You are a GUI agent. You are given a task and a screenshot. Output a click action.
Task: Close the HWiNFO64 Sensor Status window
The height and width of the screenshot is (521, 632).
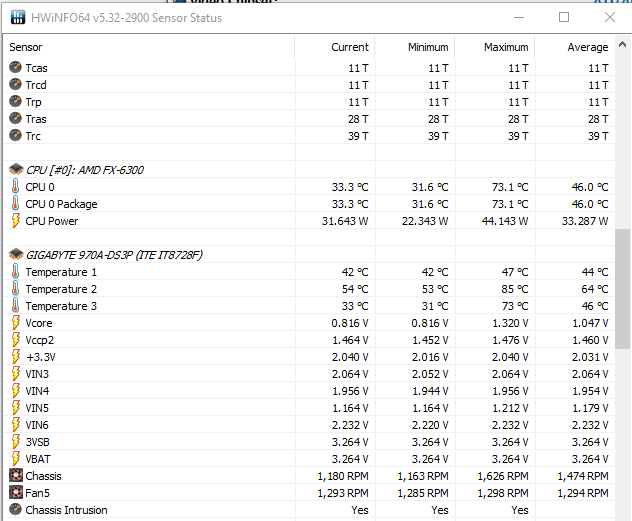(610, 17)
